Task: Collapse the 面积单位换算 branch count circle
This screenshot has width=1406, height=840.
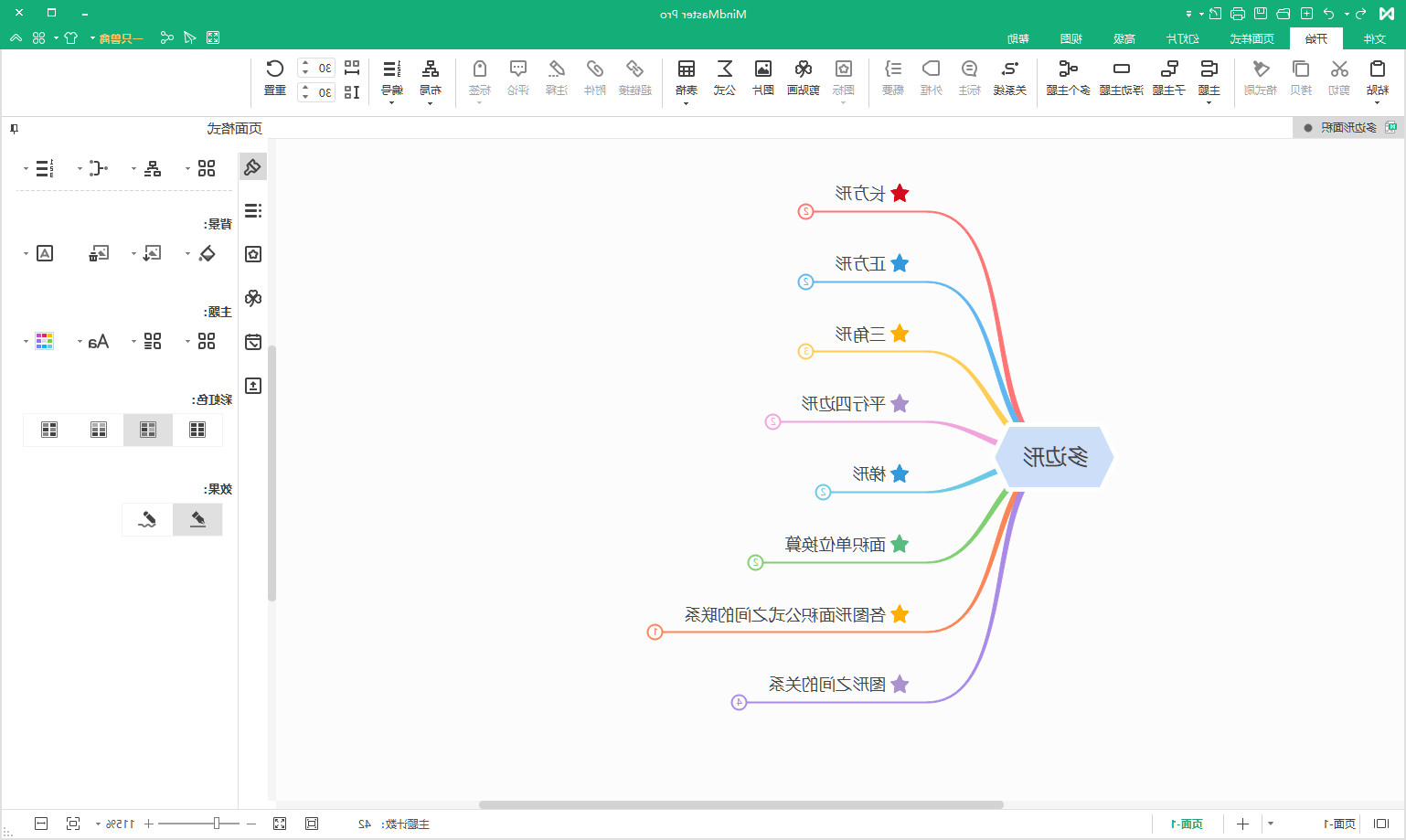Action: click(x=755, y=562)
